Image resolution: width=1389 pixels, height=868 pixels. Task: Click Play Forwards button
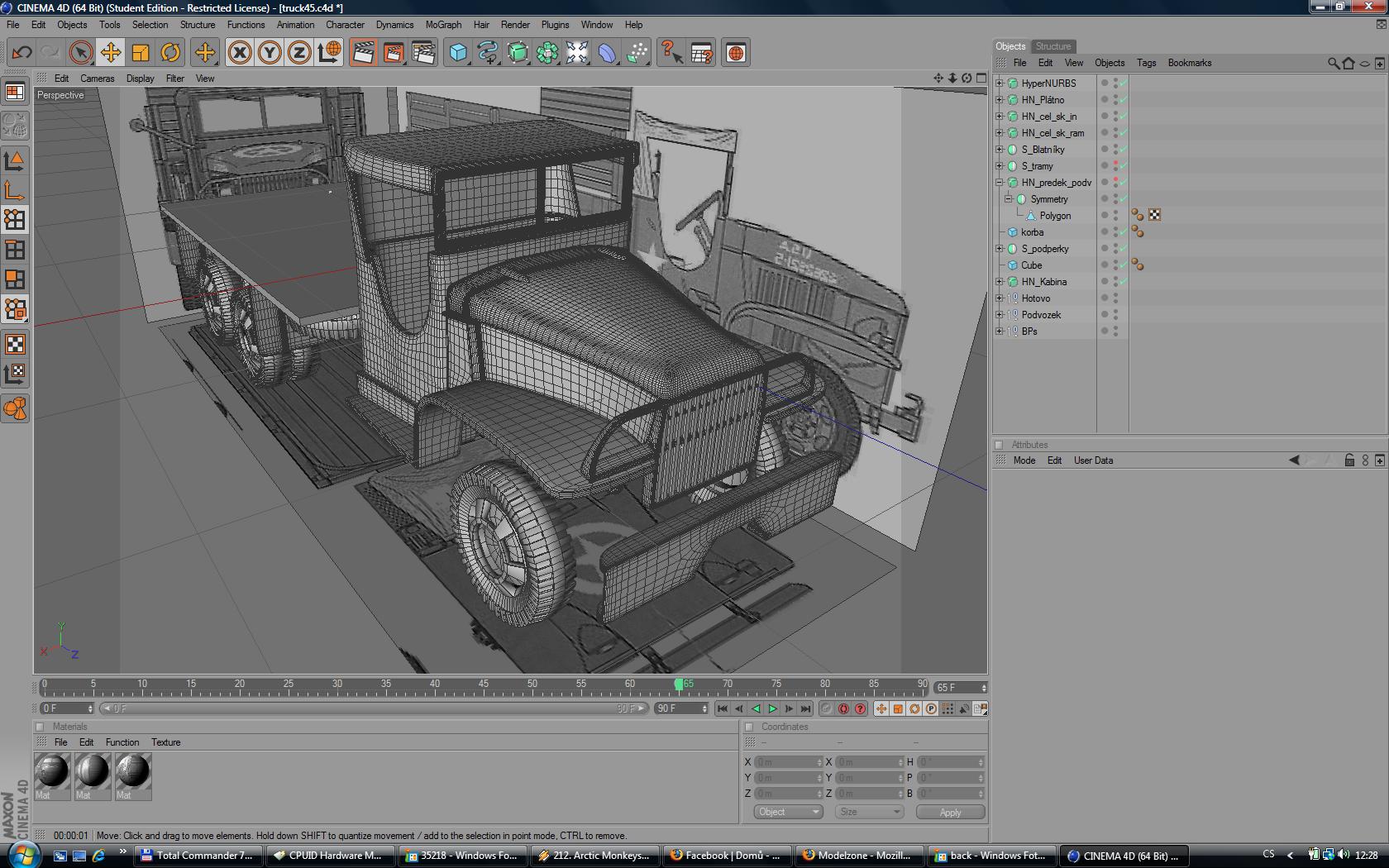click(772, 708)
